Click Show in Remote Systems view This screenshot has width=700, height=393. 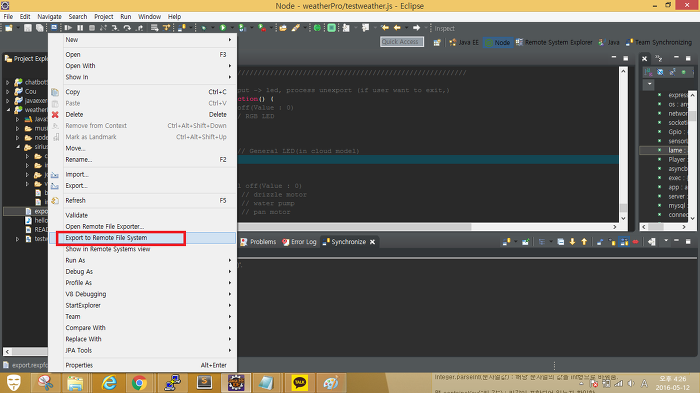click(x=143, y=249)
